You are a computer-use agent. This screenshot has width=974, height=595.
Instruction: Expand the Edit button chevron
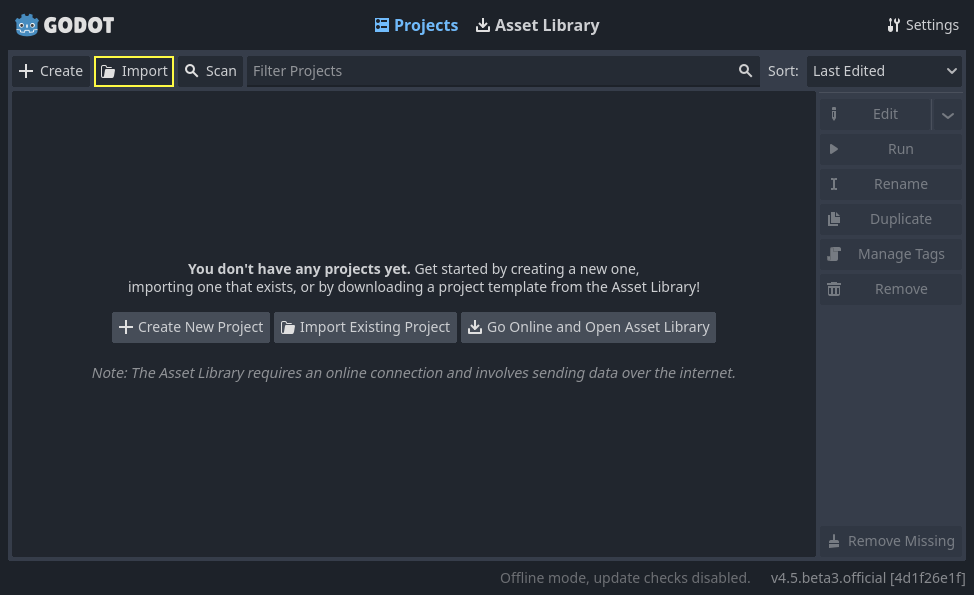[947, 114]
